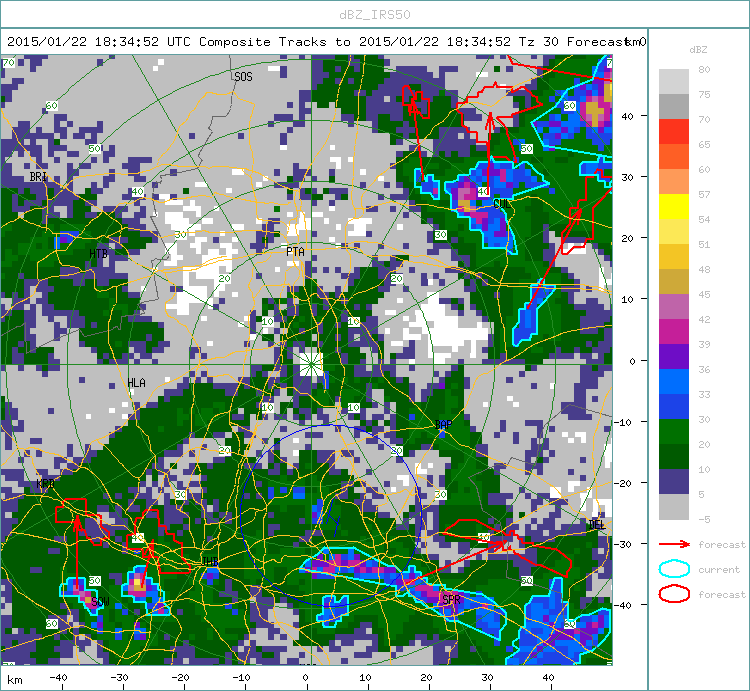
Task: Click the KRB station label
Action: (x=45, y=483)
